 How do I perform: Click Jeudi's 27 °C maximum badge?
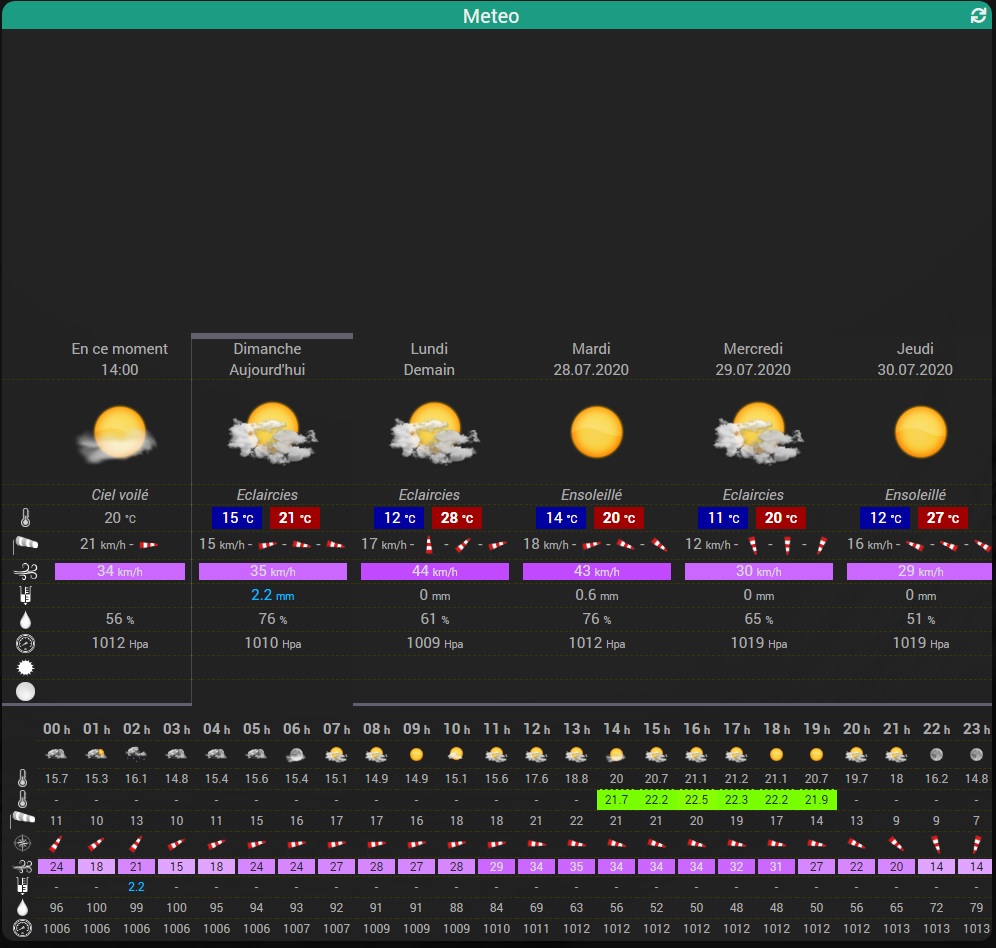point(943,518)
